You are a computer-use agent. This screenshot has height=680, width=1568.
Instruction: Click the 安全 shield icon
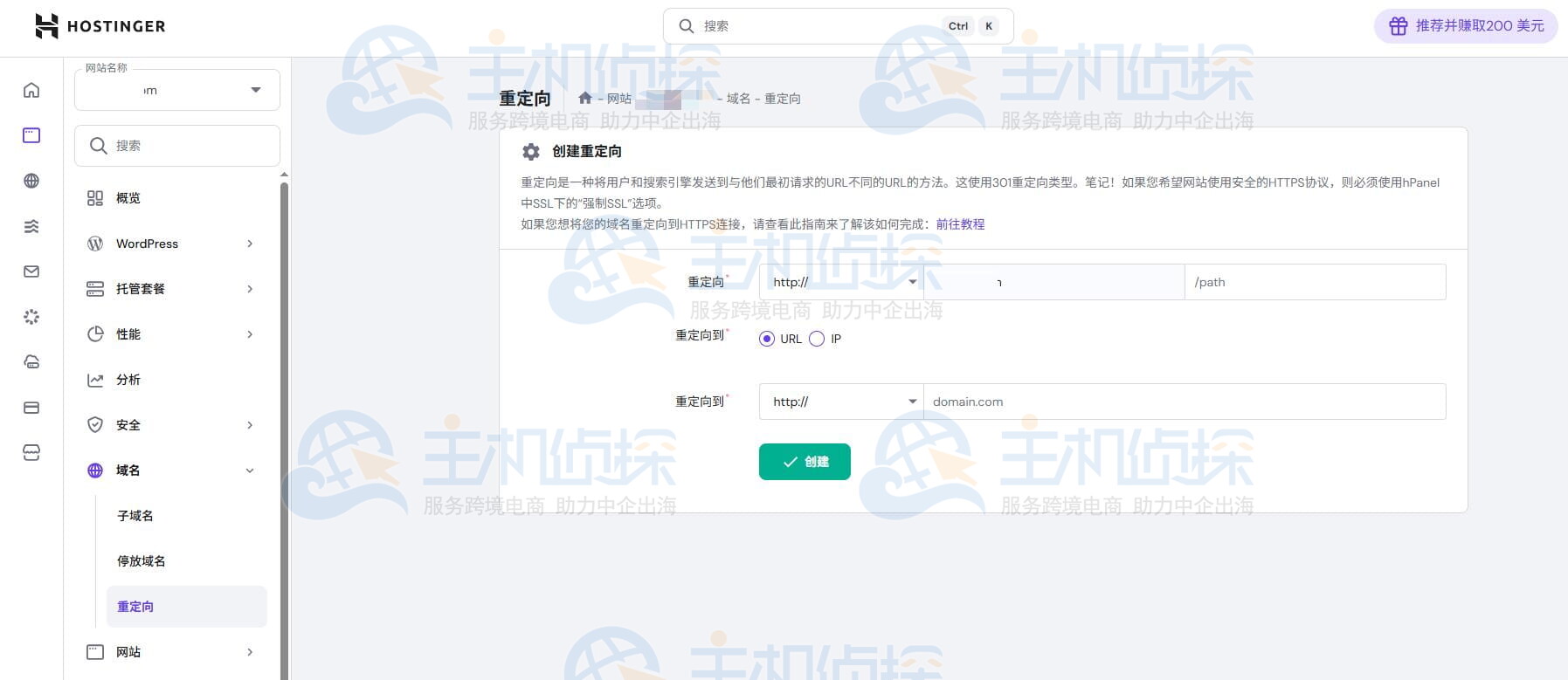(95, 425)
